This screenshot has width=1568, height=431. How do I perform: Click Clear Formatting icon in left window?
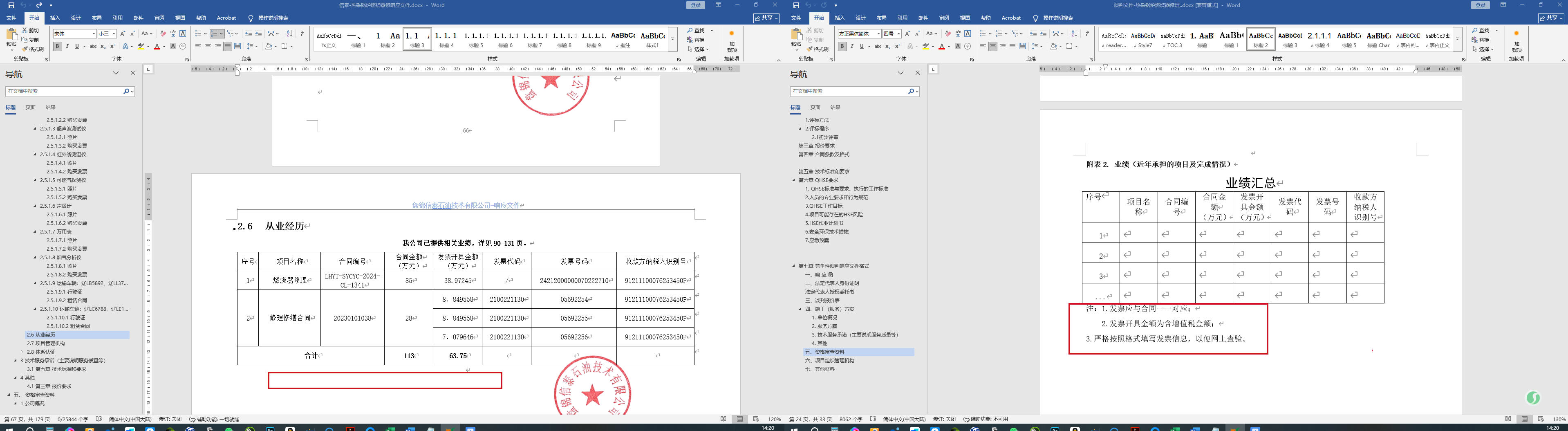click(163, 34)
